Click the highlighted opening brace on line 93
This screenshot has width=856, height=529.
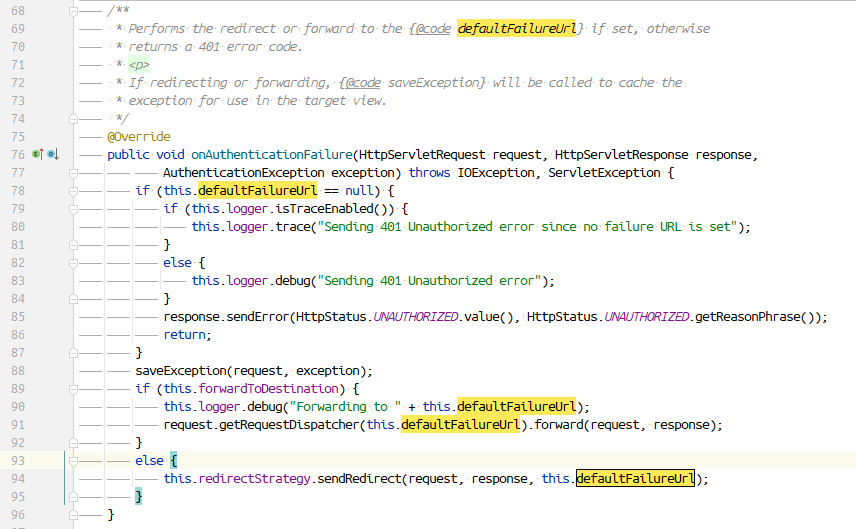[x=174, y=461]
